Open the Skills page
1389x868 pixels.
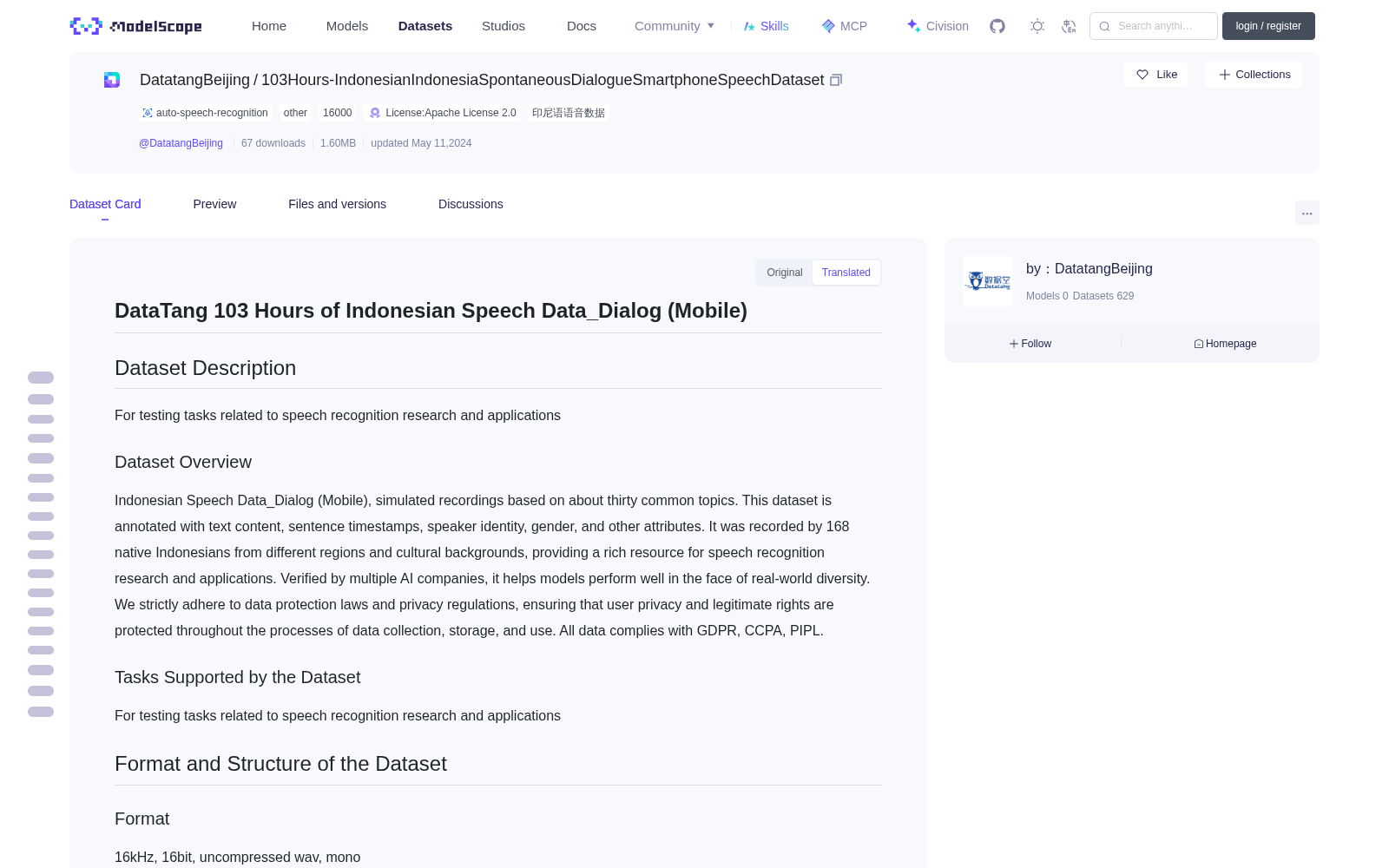point(767,26)
